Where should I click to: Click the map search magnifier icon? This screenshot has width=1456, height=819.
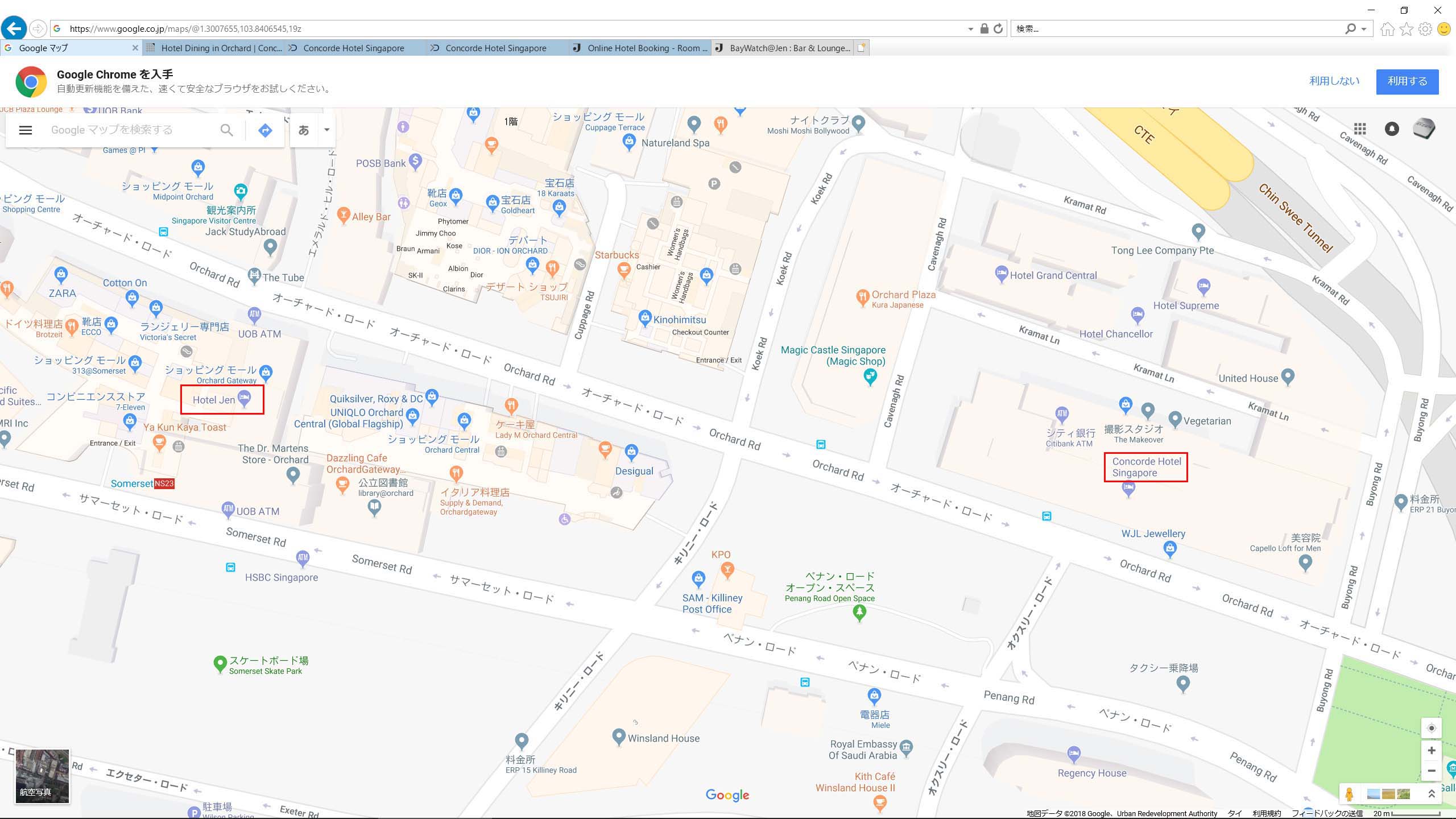coord(226,130)
